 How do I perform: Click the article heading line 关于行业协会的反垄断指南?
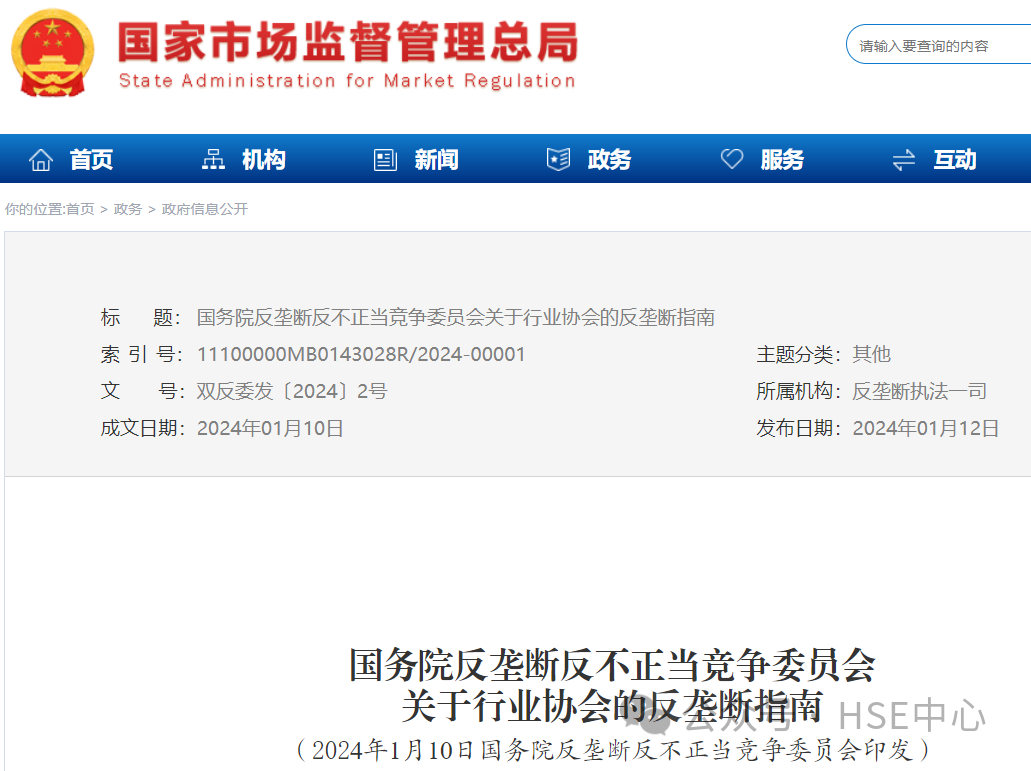point(612,707)
